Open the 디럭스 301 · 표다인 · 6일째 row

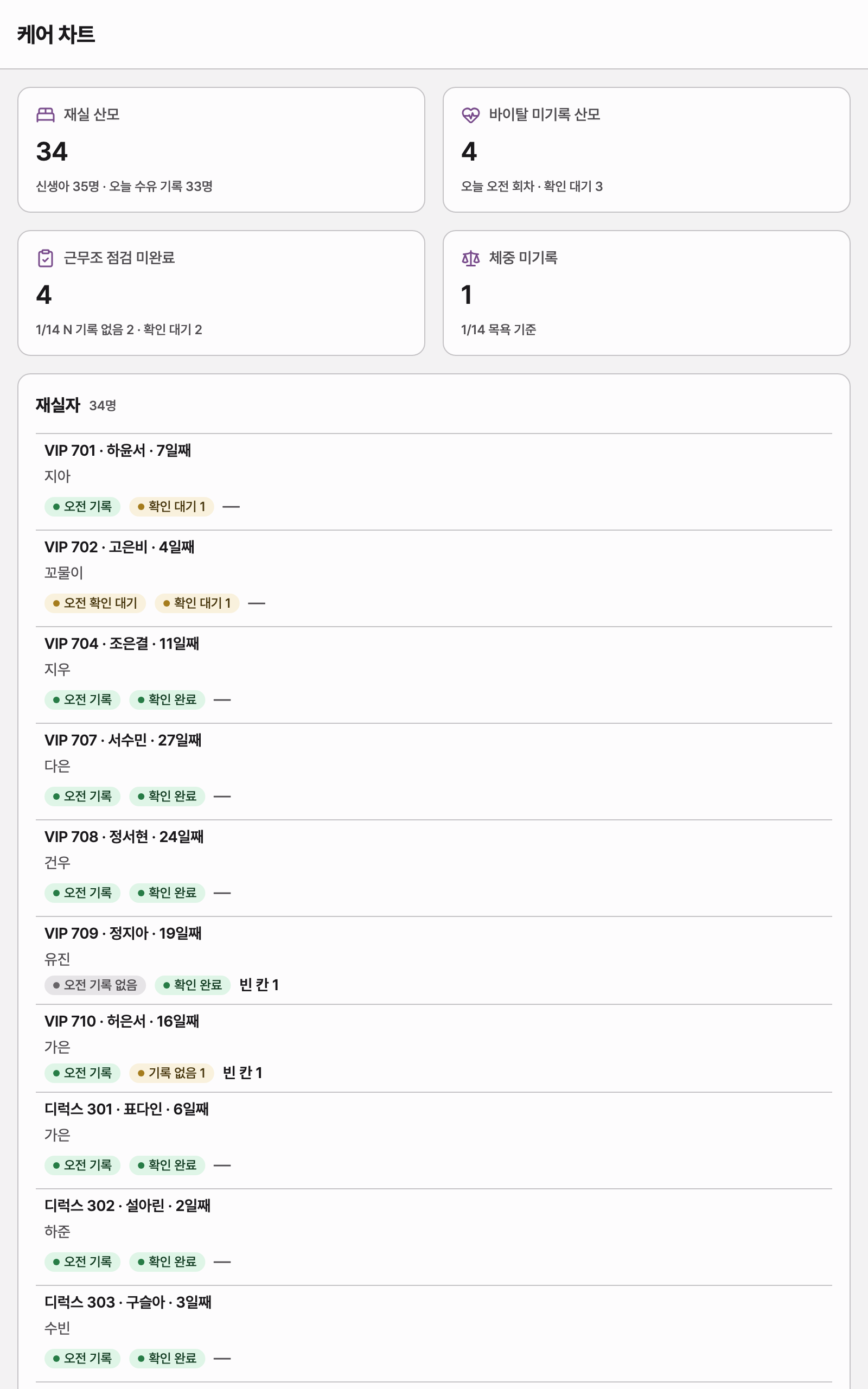coord(434,1140)
